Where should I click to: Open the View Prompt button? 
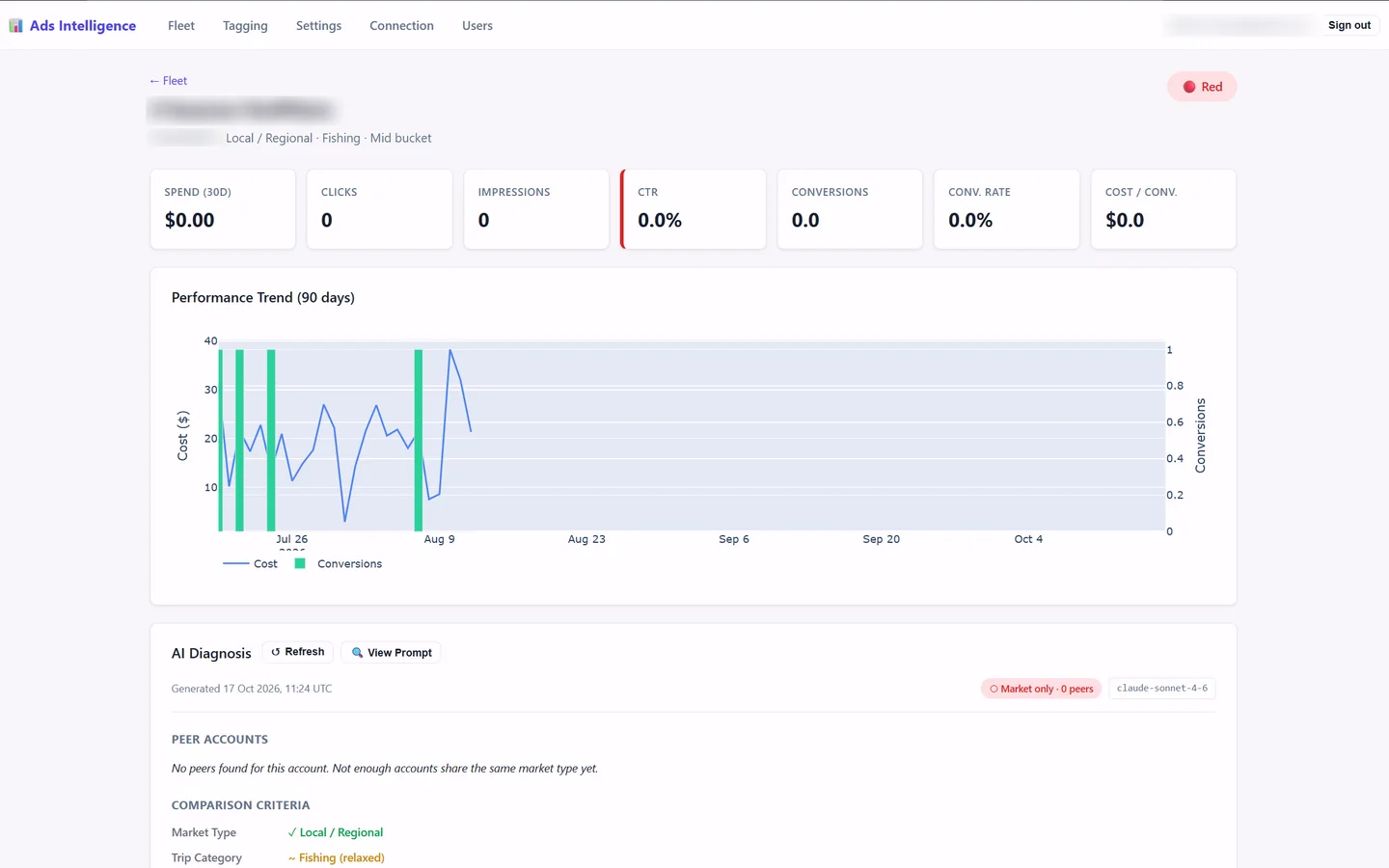pyautogui.click(x=391, y=653)
